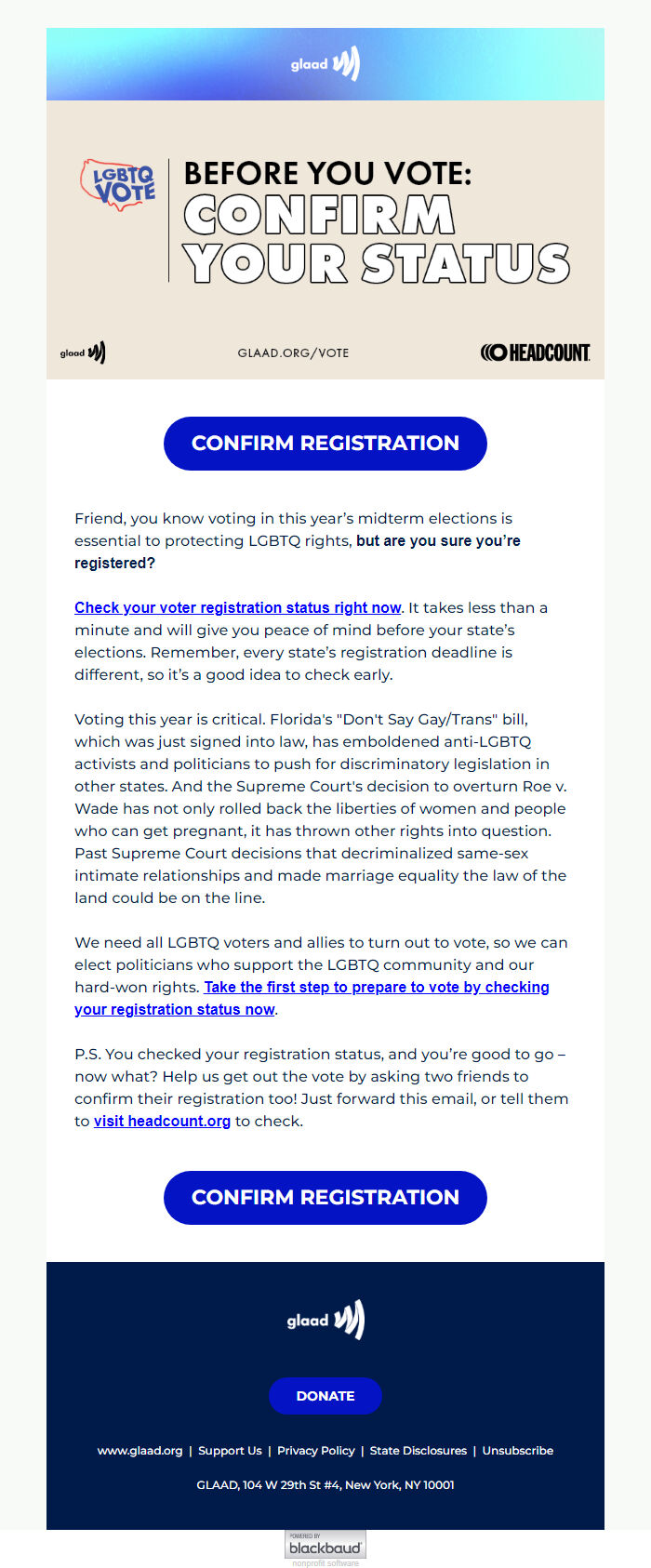This screenshot has height=1568, width=651.
Task: Click the top CONFIRM REGISTRATION button
Action: pos(325,444)
